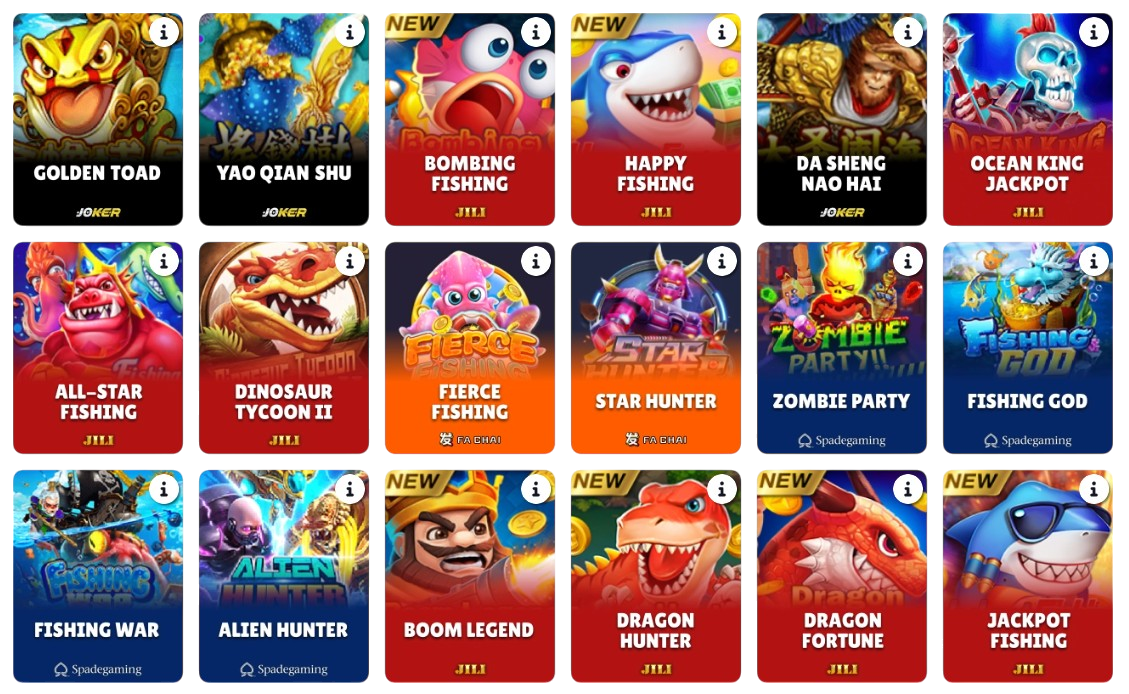Click info icon on Yao Qian Shu

click(x=350, y=32)
